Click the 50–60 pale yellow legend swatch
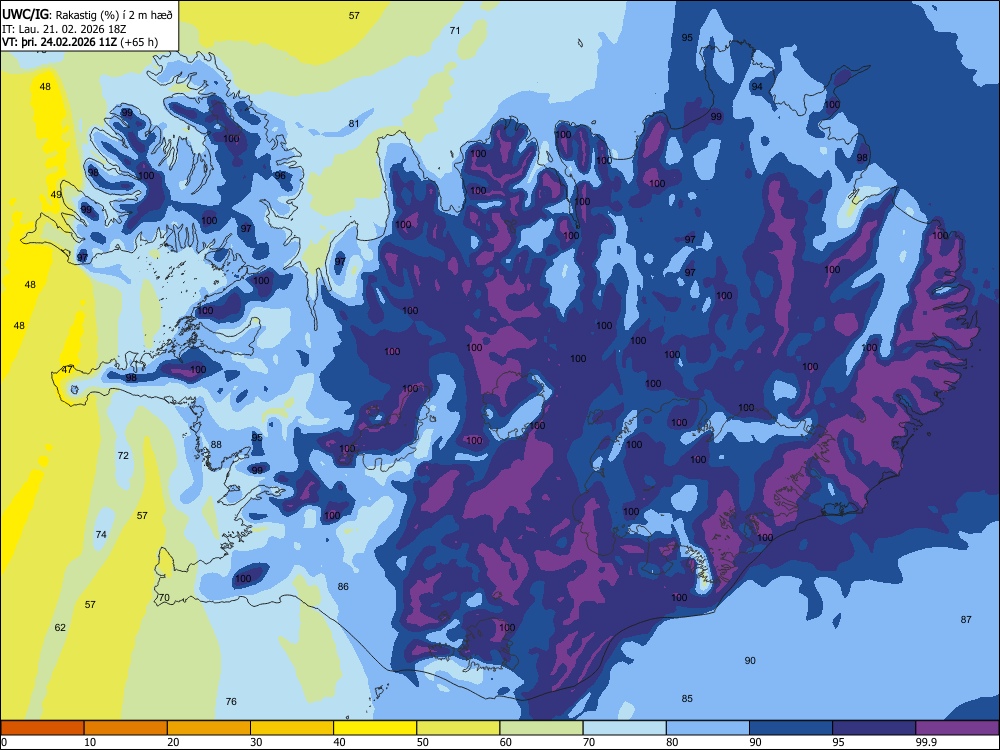This screenshot has width=1000, height=750. (x=459, y=728)
